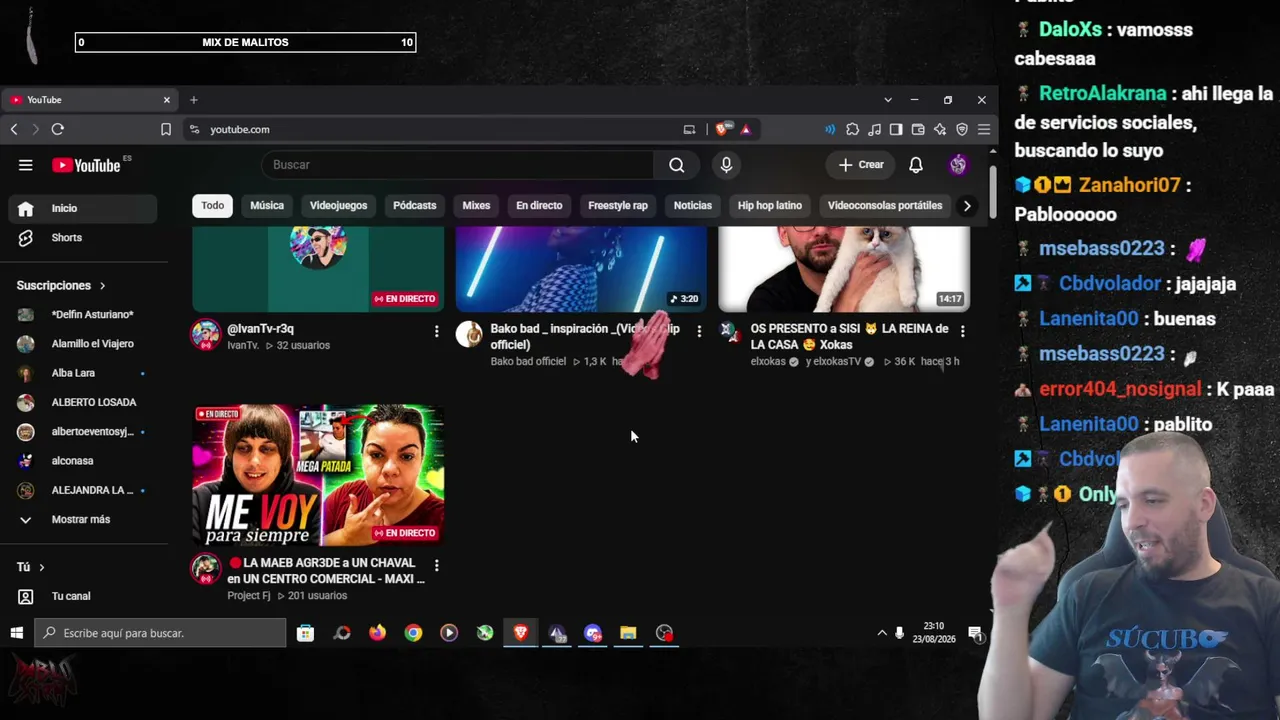Select the Freestyle rap filter chip
1280x720 pixels.
618,206
